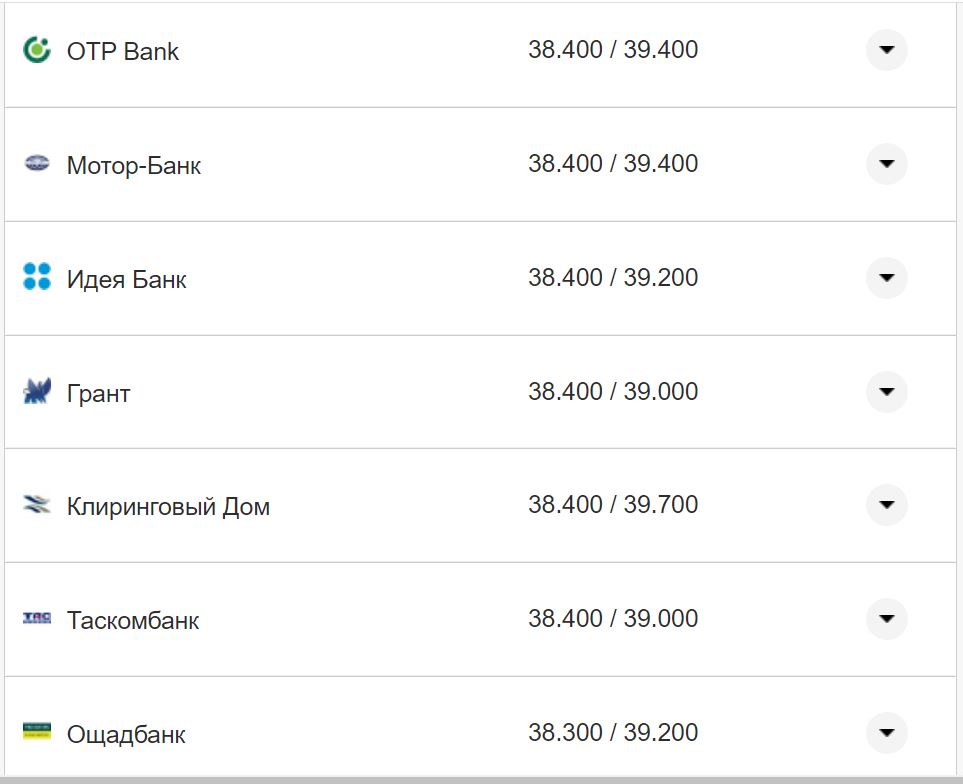Click the Ощадбанк bank name

pyautogui.click(x=126, y=734)
